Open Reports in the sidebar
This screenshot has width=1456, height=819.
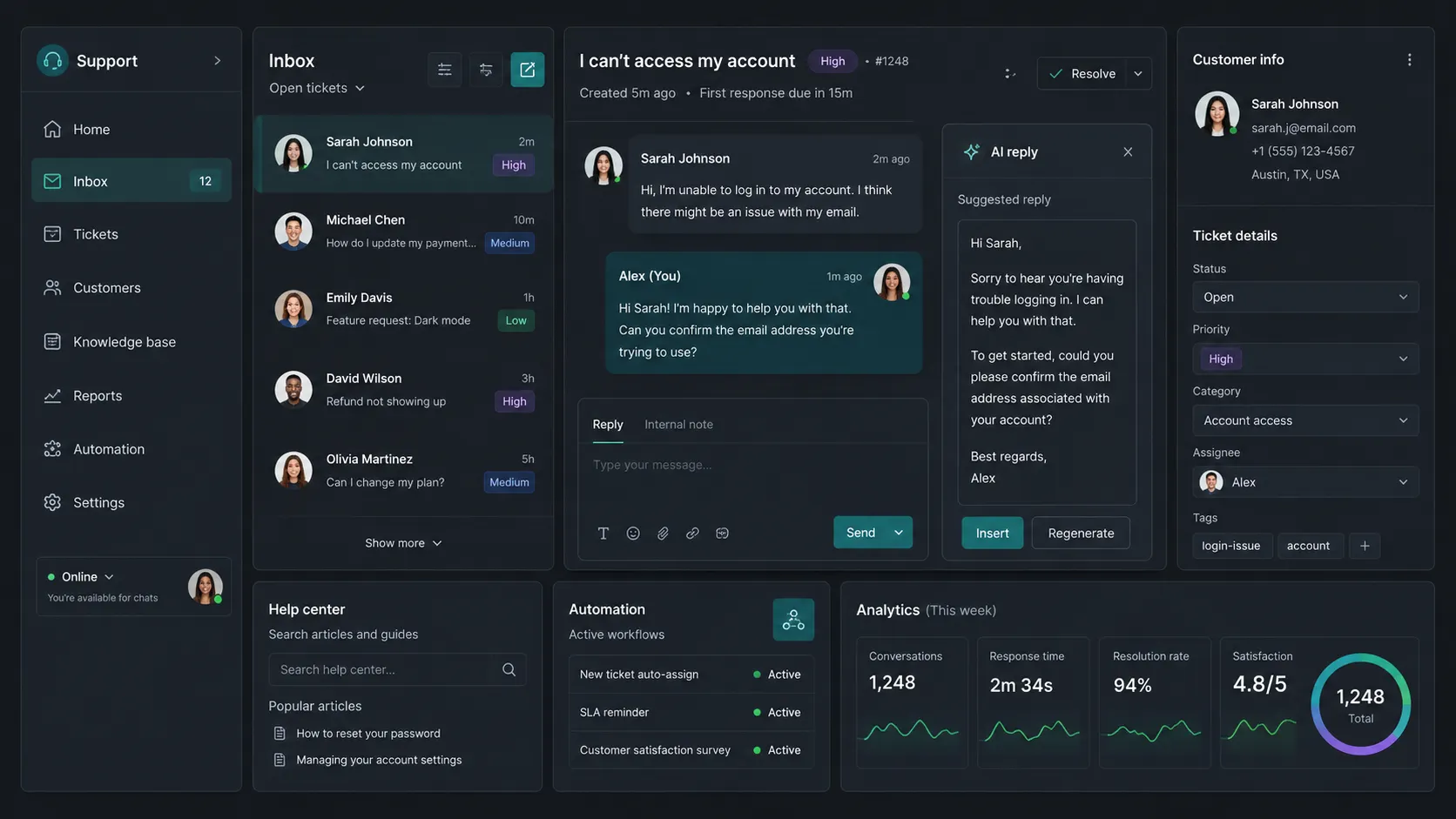[131, 396]
